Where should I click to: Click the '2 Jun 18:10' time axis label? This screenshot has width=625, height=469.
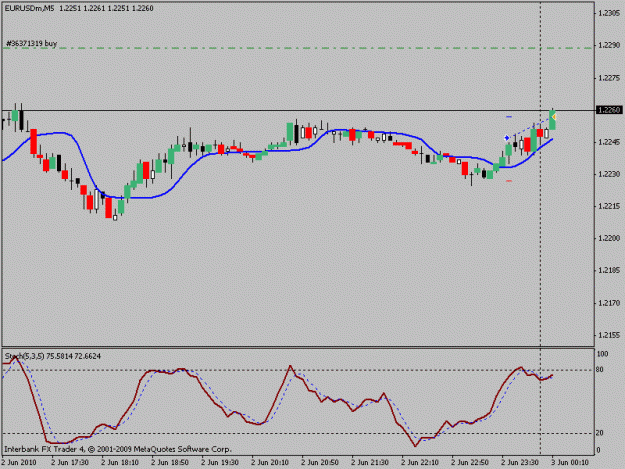[120, 463]
